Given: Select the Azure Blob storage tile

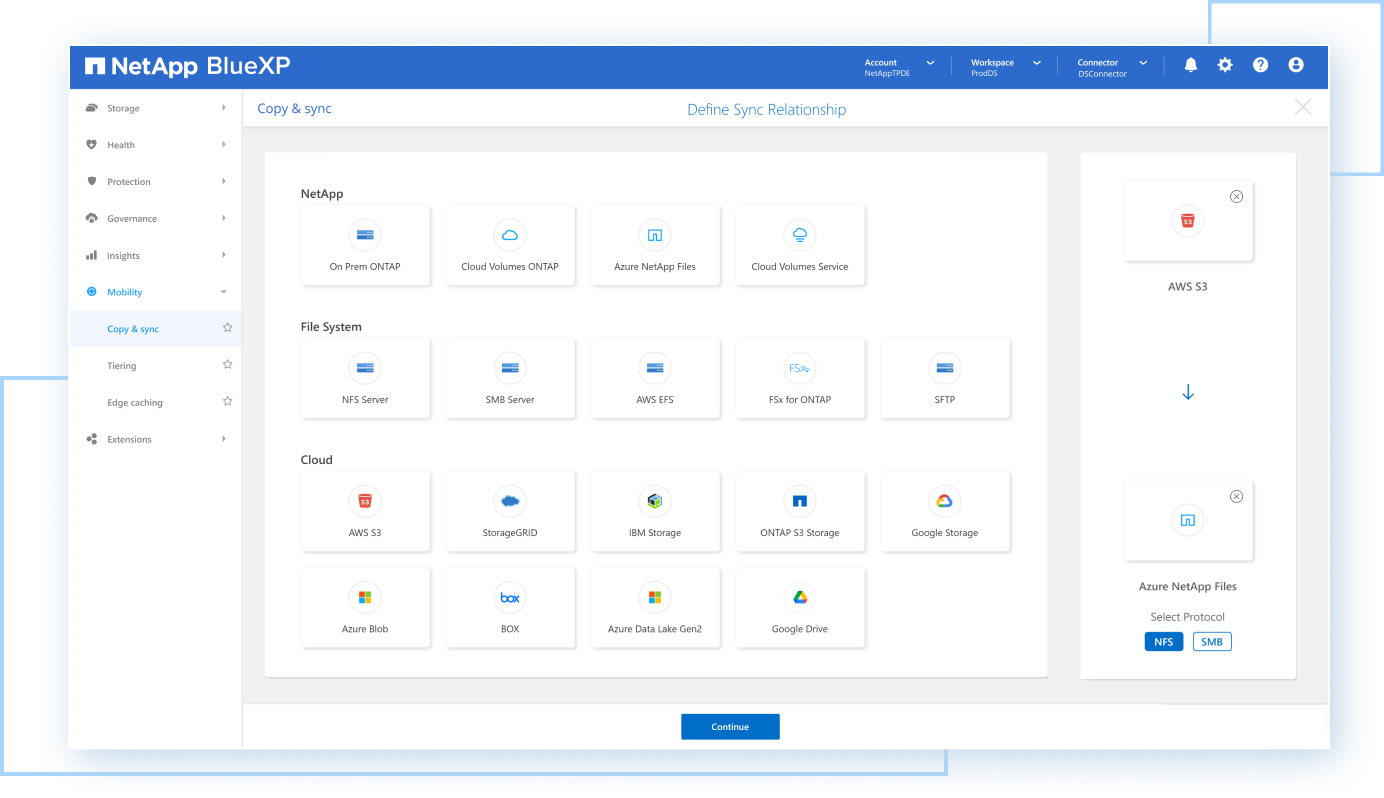Looking at the screenshot, I should pyautogui.click(x=365, y=607).
